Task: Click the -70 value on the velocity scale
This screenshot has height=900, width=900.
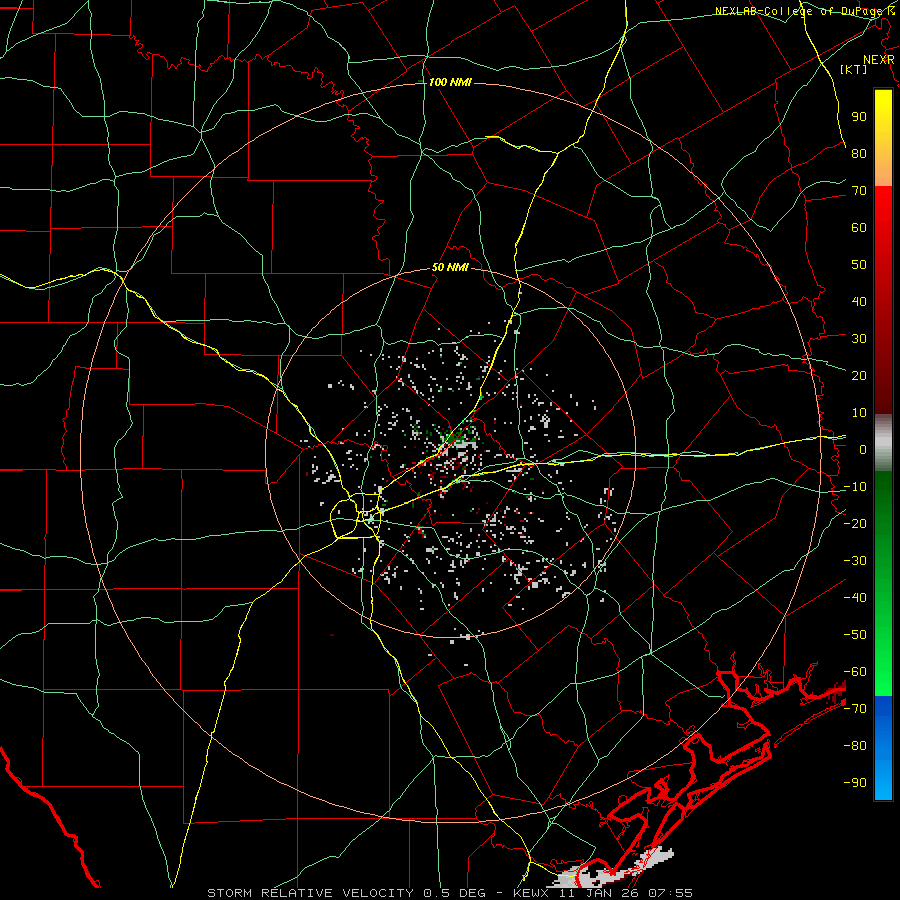Action: pyautogui.click(x=855, y=709)
